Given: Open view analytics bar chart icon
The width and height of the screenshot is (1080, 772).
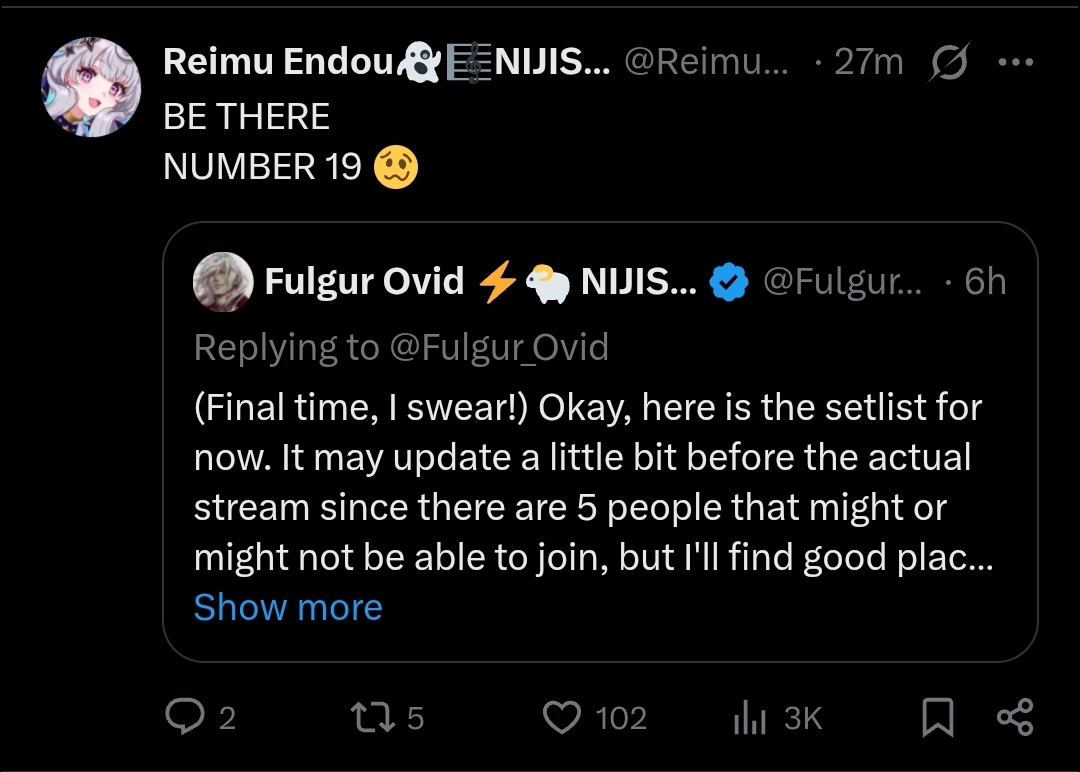Looking at the screenshot, I should click(x=750, y=717).
